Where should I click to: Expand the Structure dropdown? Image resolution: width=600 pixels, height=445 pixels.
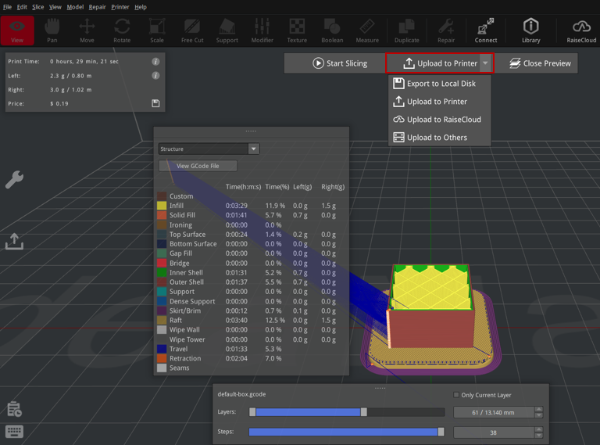(x=254, y=149)
